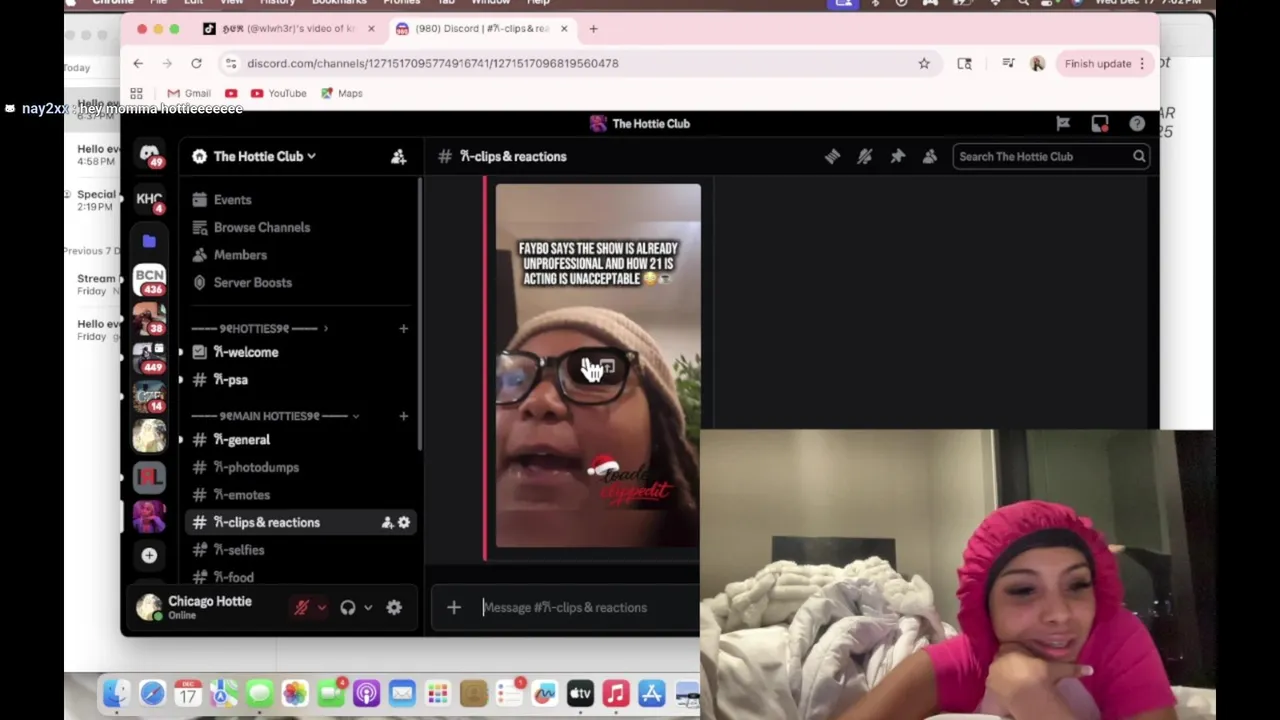Image resolution: width=1280 pixels, height=720 pixels.
Task: Collapse the MAIN HOTTIES category
Action: pos(275,416)
